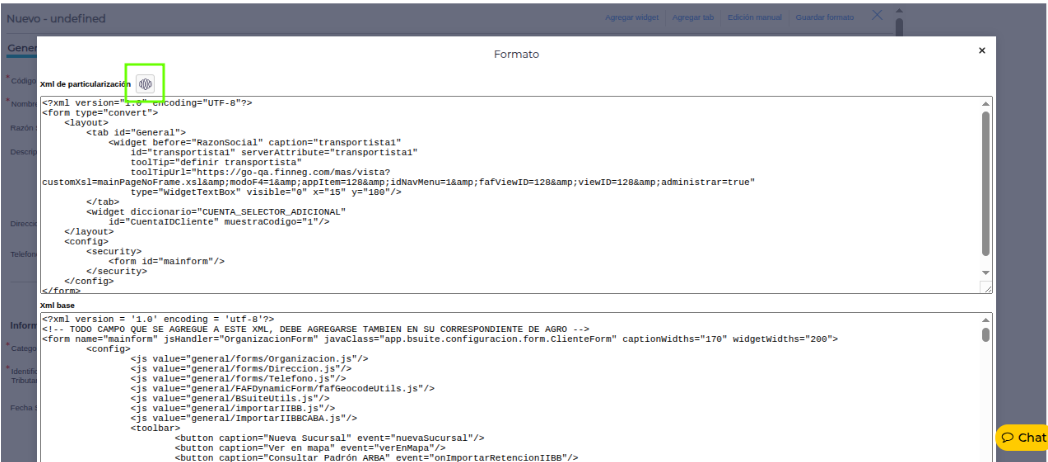
Task: Click the resize handle of particularización textarea
Action: [x=986, y=288]
